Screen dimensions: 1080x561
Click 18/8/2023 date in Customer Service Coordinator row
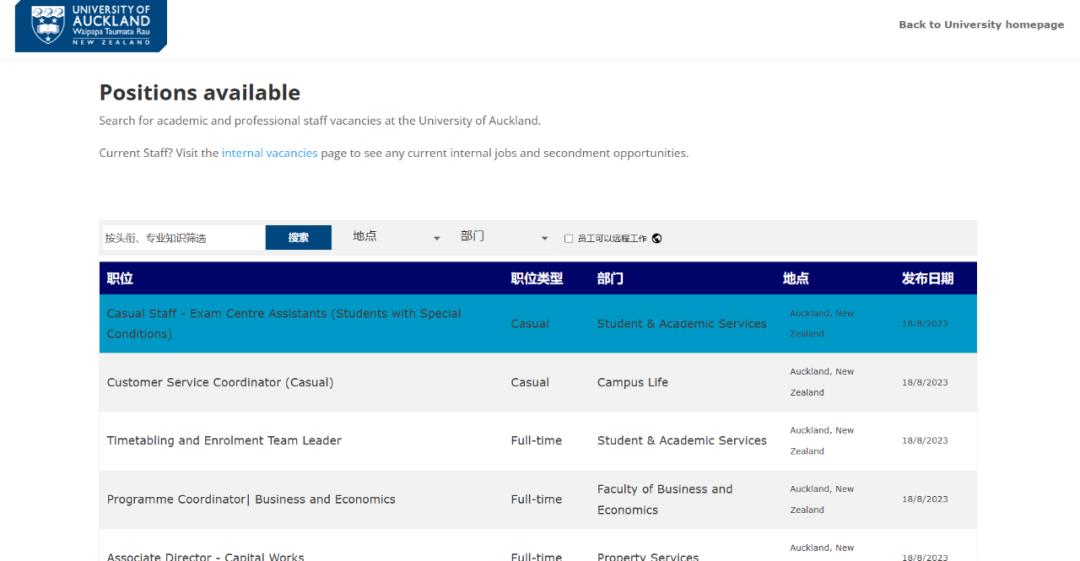[924, 382]
